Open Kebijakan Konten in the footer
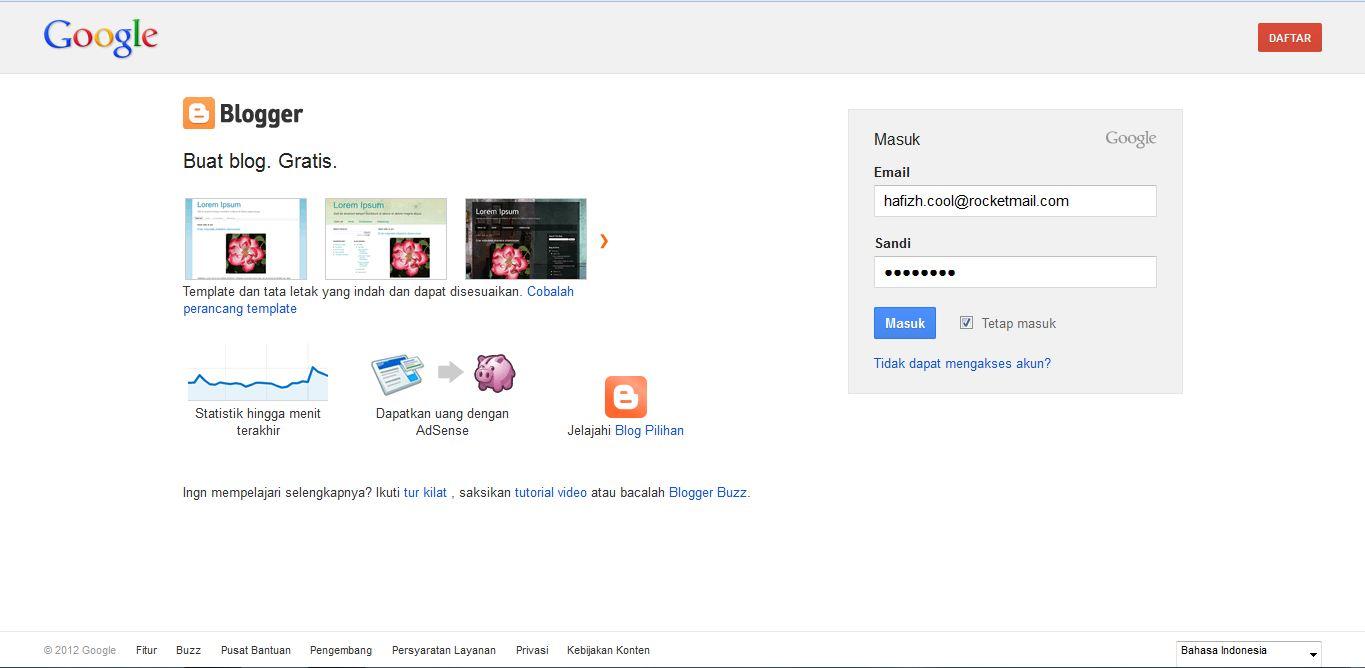This screenshot has height=668, width=1365. coord(608,650)
